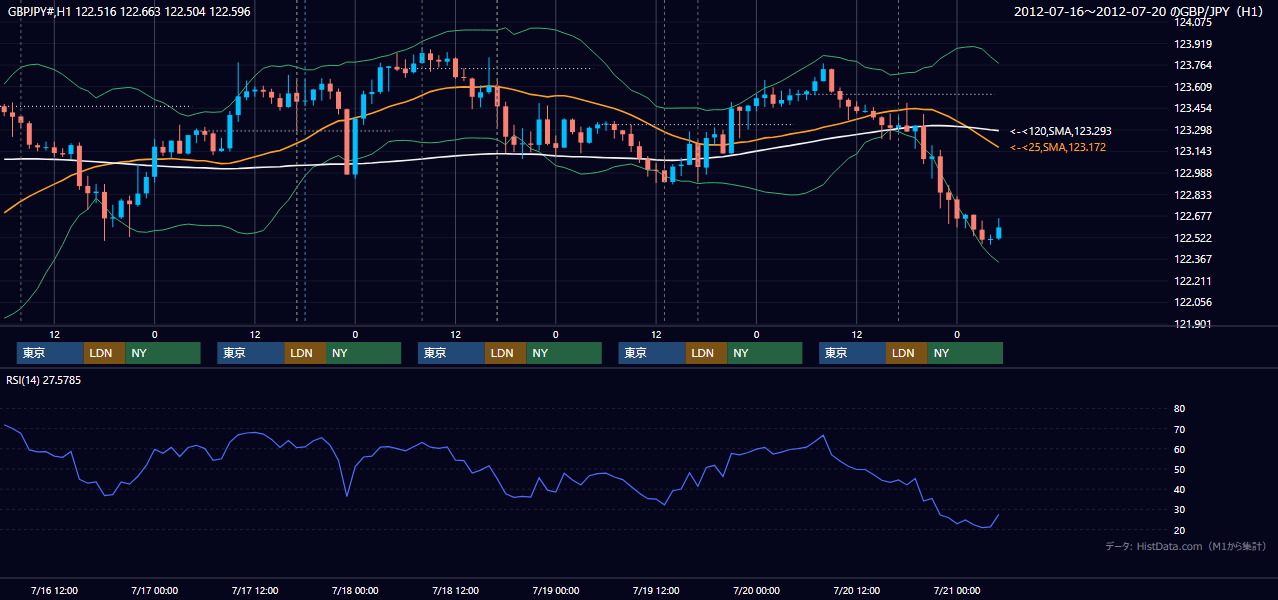
Task: Click the 7/16 12:00 time label
Action: click(54, 590)
